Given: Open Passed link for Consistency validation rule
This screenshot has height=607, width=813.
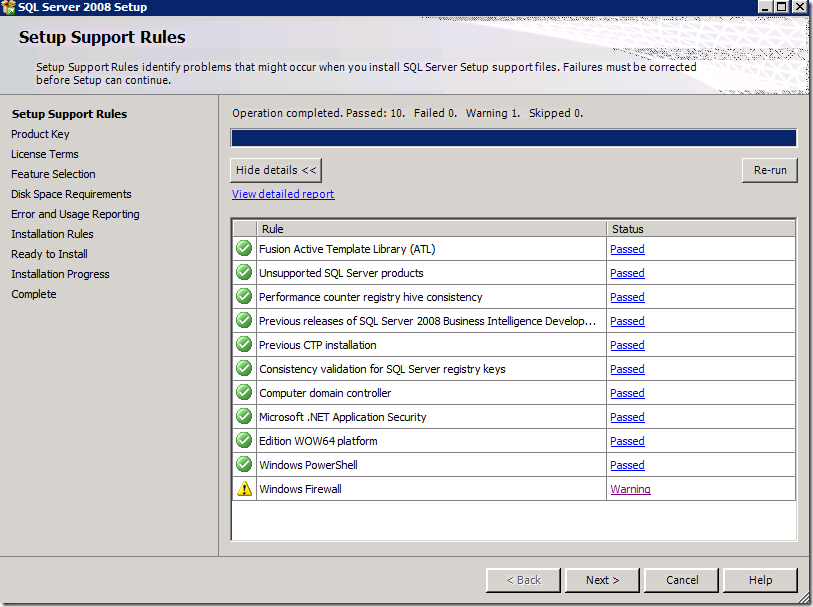Looking at the screenshot, I should click(627, 369).
